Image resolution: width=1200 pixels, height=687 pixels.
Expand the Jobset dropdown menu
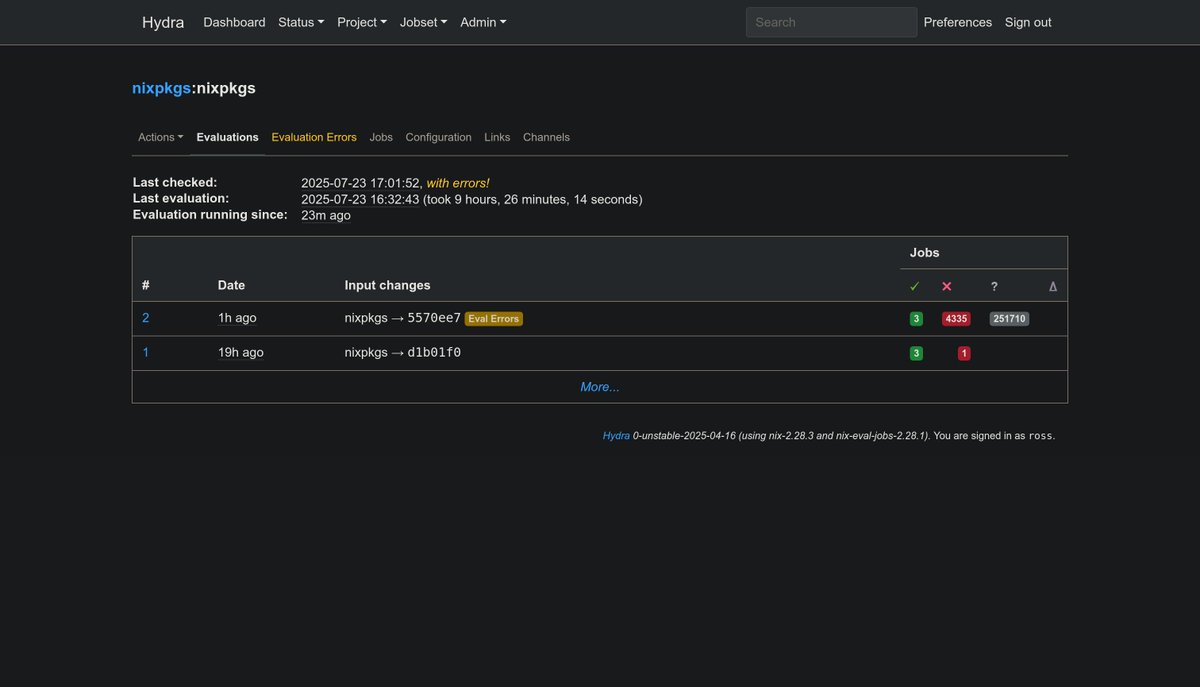(x=423, y=22)
